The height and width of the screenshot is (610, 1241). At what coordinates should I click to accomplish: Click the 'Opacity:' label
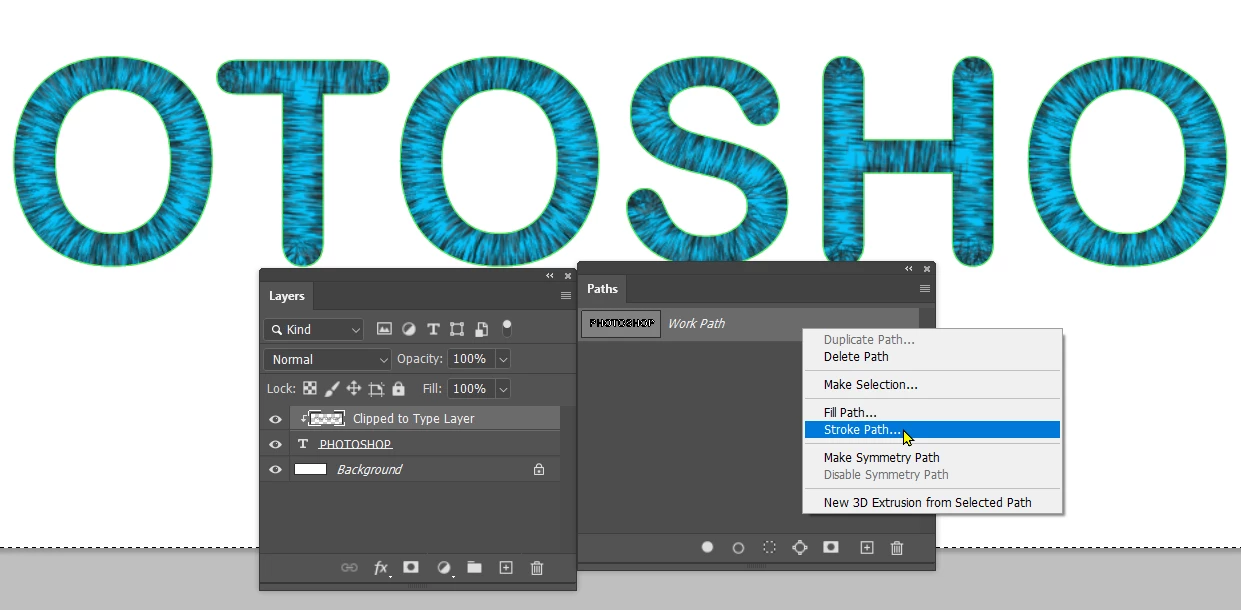(419, 359)
